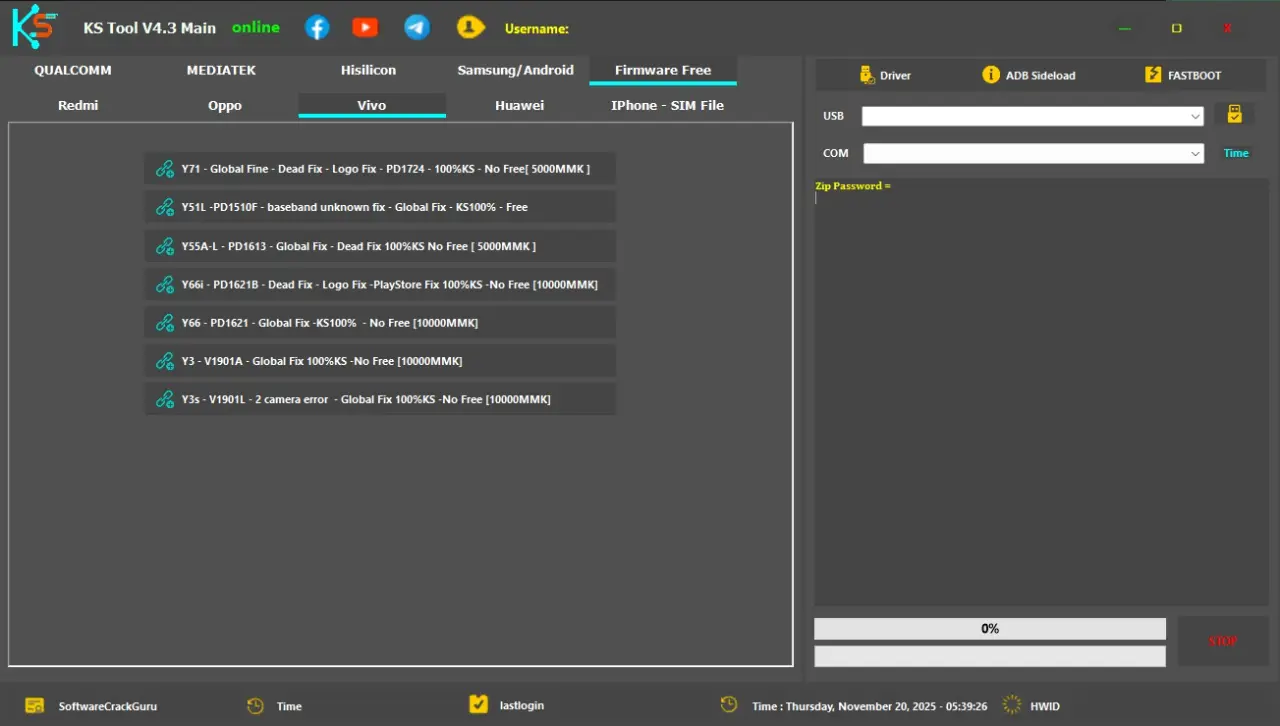Click the yellow user account icon

coord(471,28)
